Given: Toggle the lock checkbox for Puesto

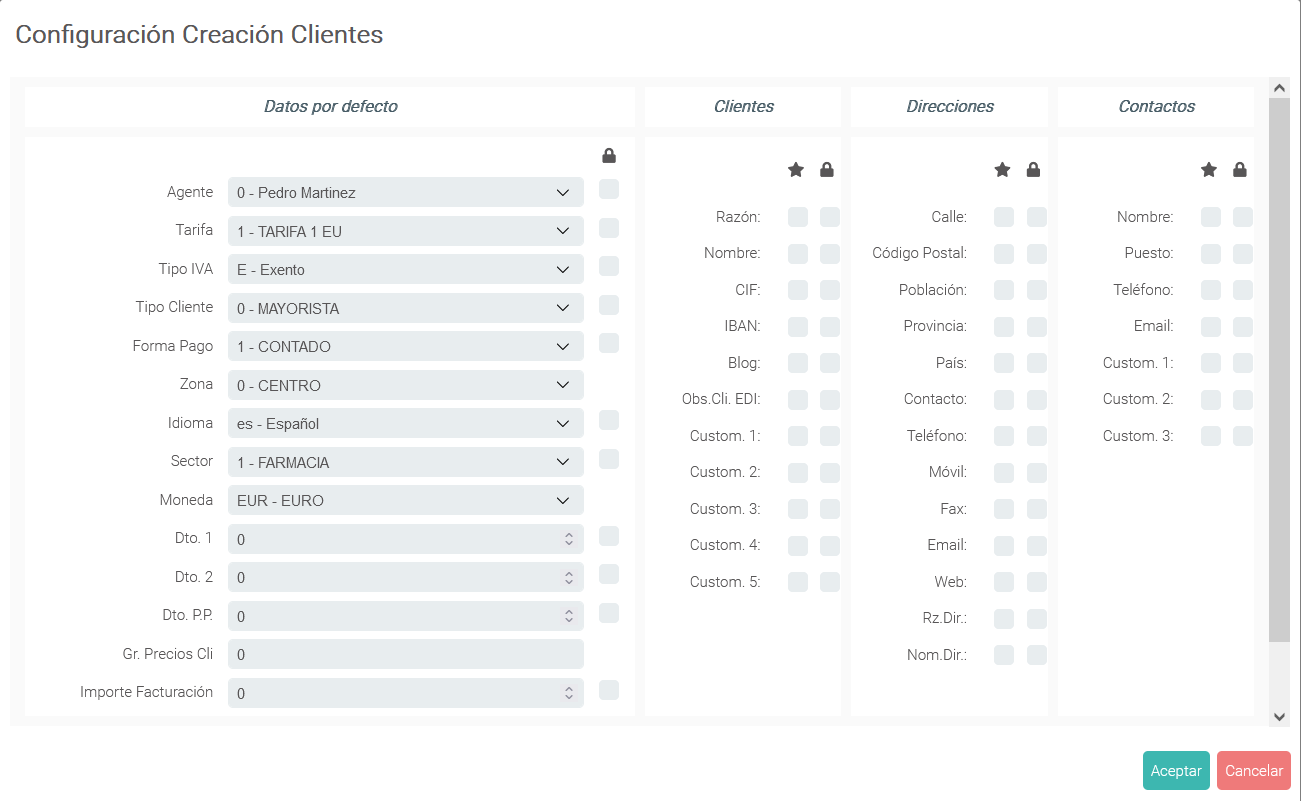Looking at the screenshot, I should [1243, 253].
